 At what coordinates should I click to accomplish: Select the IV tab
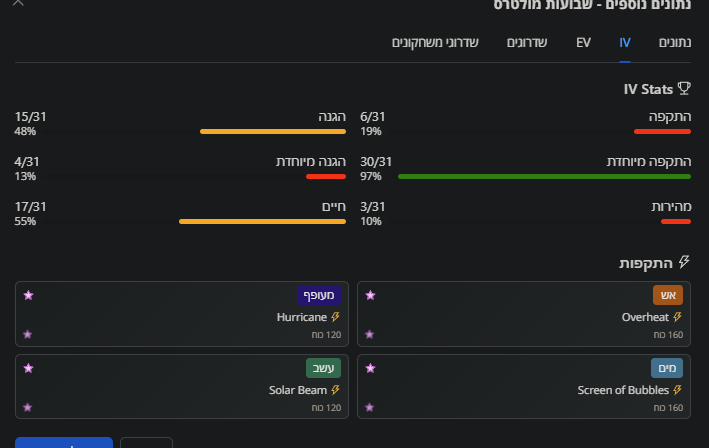coord(624,43)
